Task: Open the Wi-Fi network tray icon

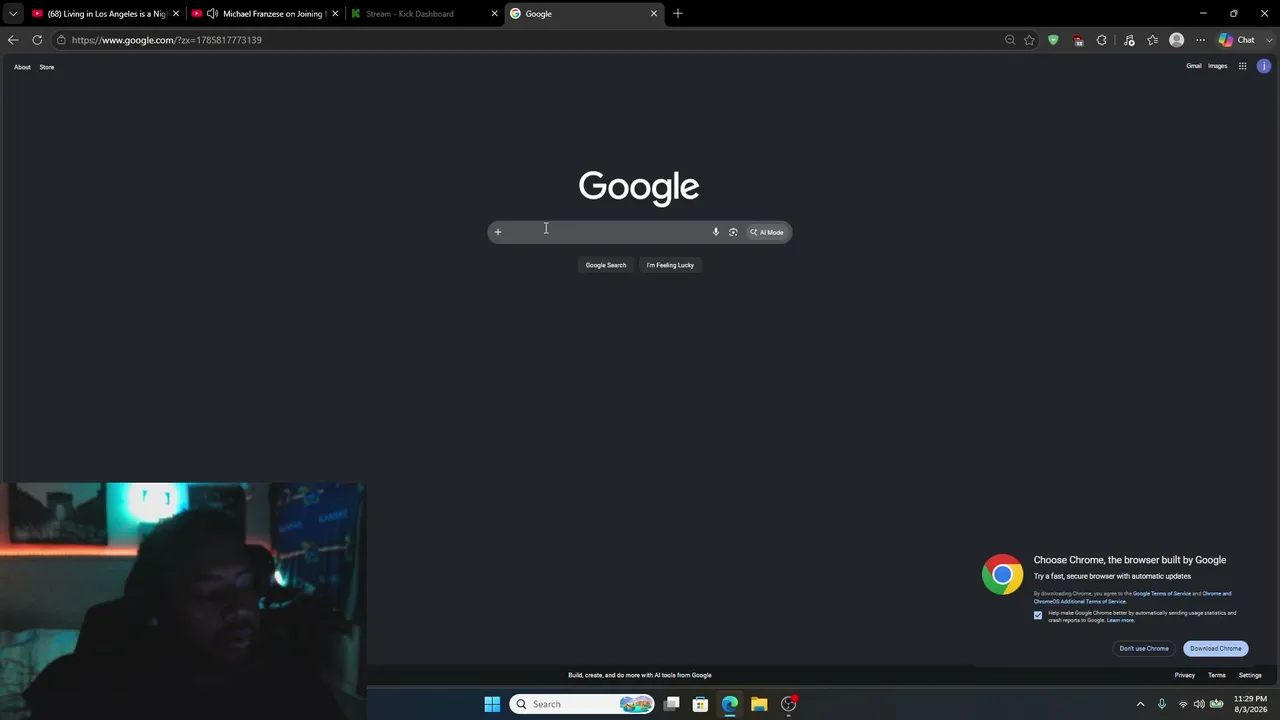Action: 1183,704
